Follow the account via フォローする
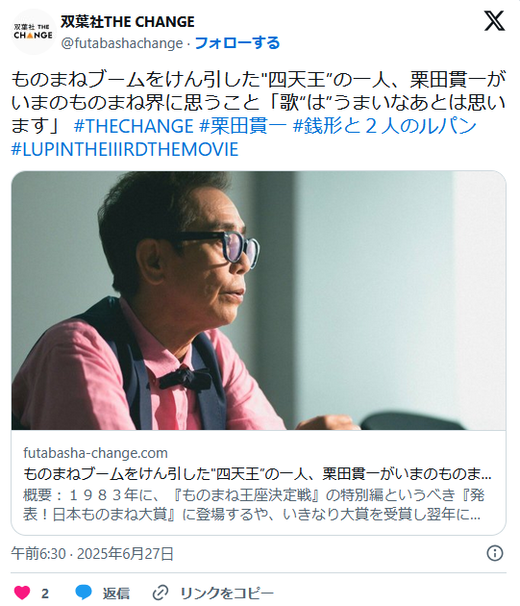520x606 pixels. tap(237, 43)
